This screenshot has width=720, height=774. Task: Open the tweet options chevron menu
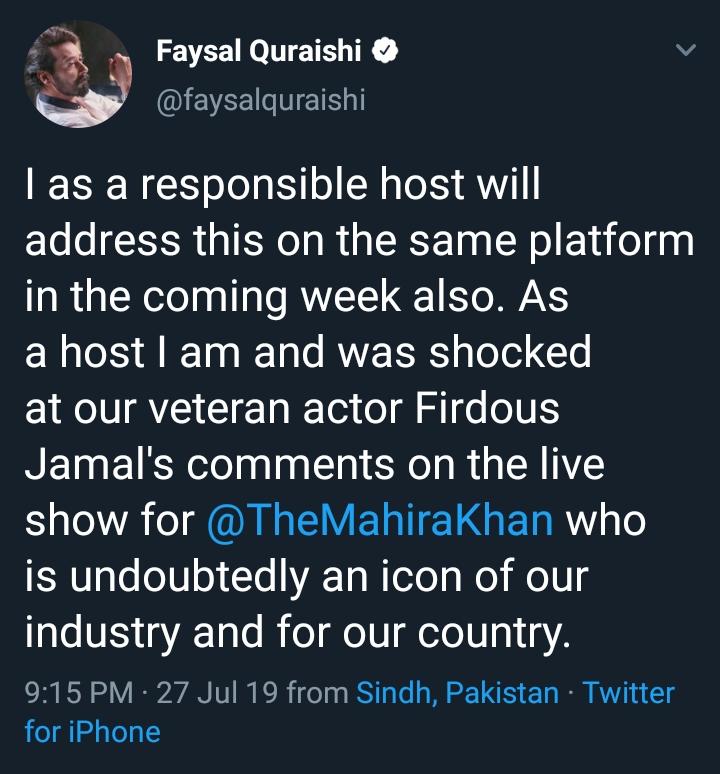click(x=686, y=49)
